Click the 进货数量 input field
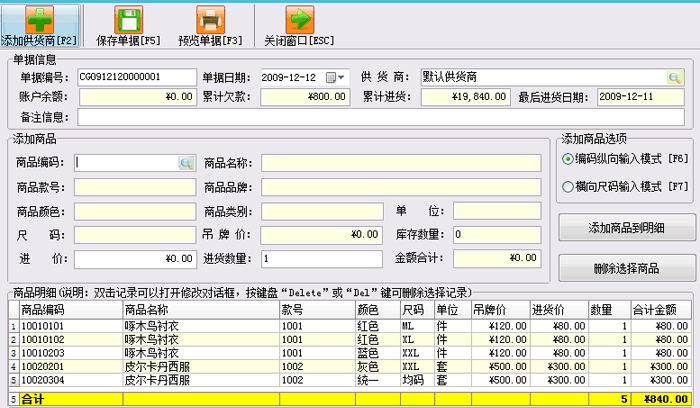 click(322, 258)
